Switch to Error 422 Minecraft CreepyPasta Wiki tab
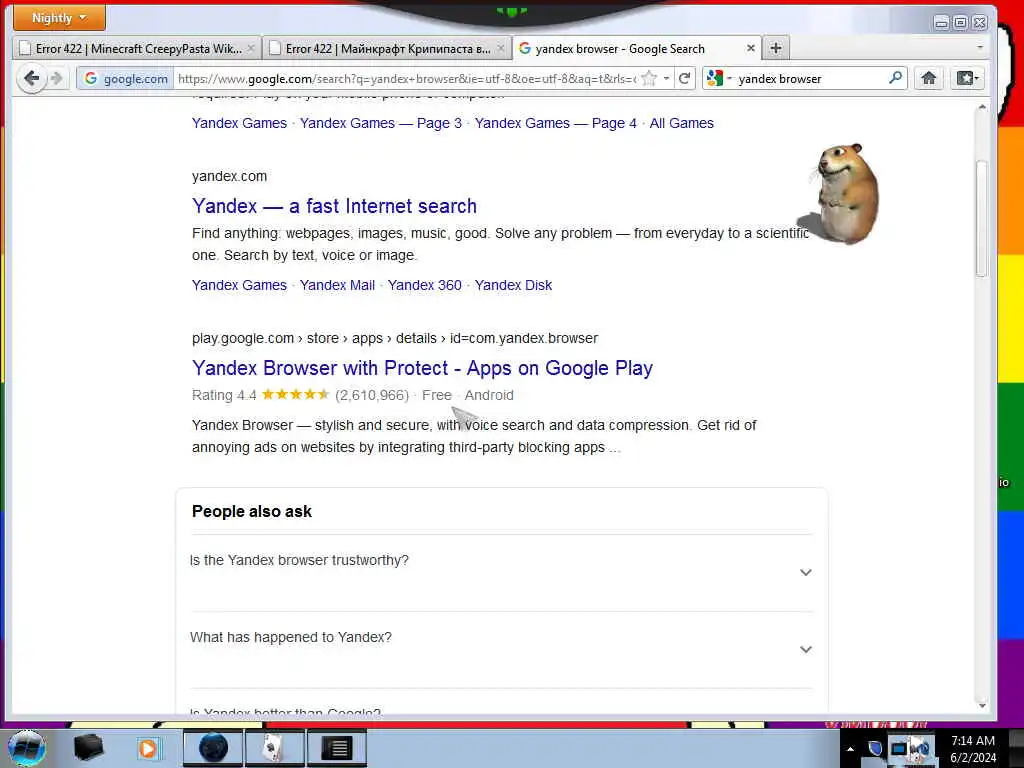The width and height of the screenshot is (1024, 768). click(137, 48)
